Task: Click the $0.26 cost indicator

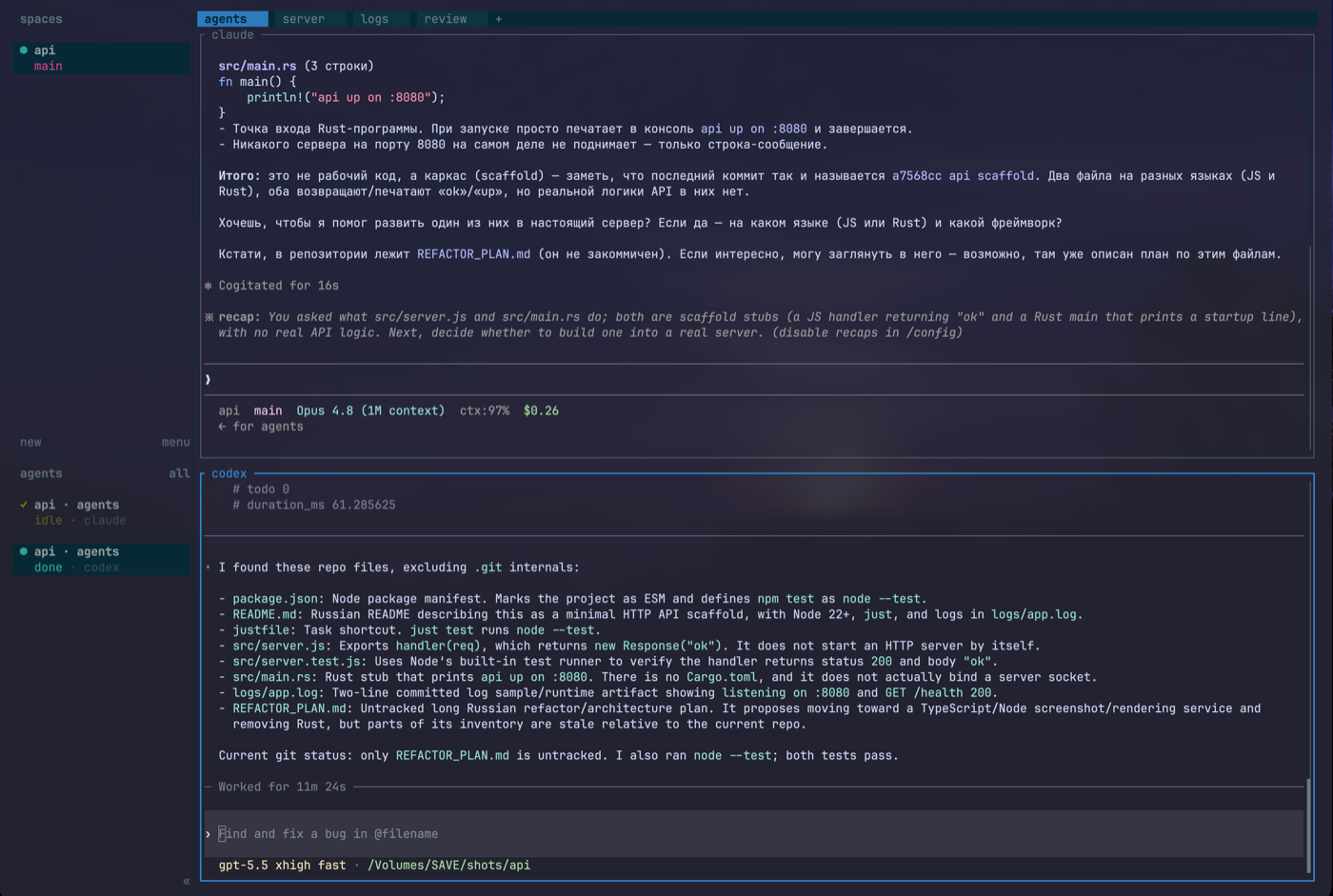Action: pyautogui.click(x=541, y=410)
